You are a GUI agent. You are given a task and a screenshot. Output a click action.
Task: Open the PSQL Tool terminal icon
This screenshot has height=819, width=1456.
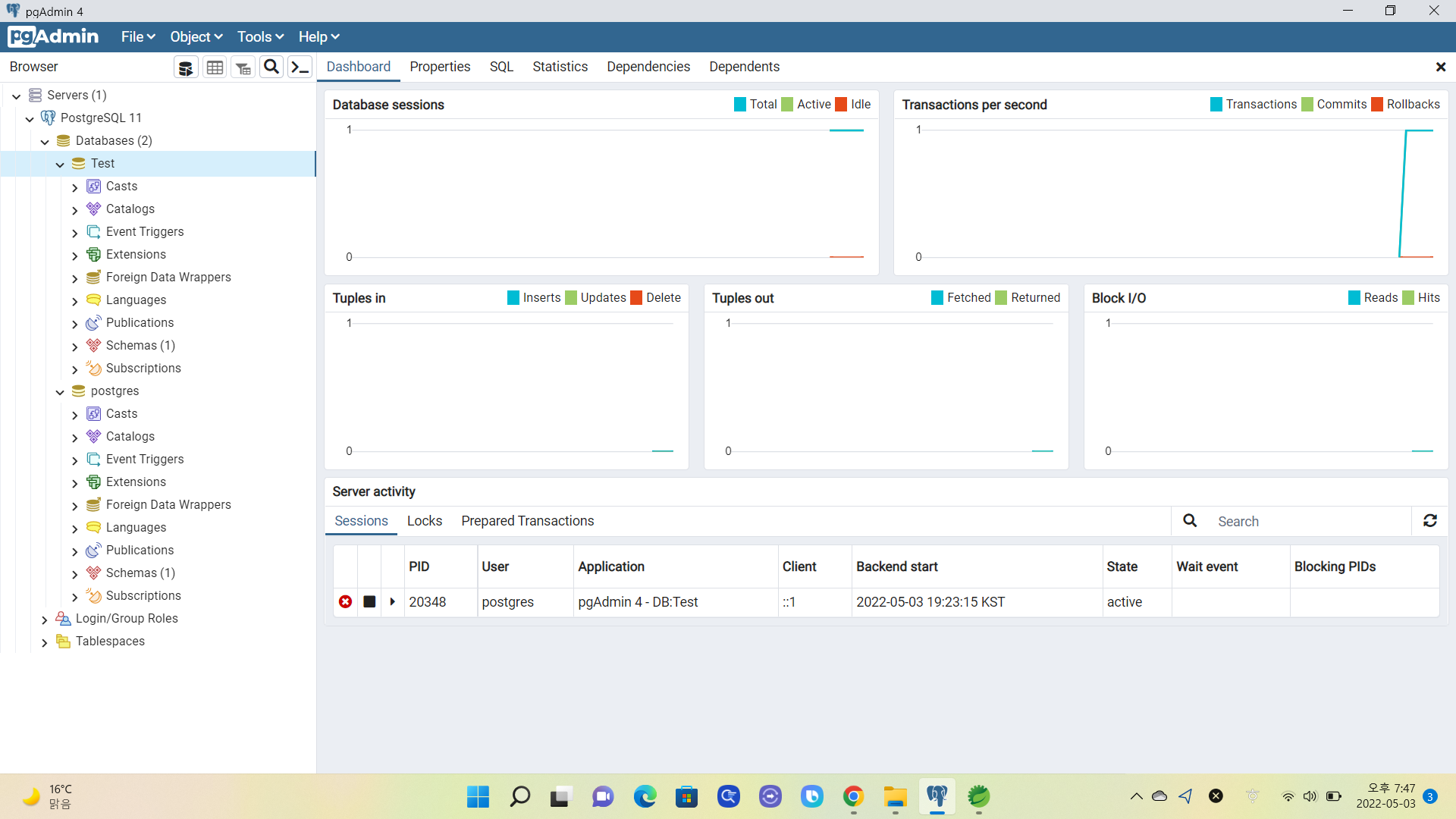[300, 67]
